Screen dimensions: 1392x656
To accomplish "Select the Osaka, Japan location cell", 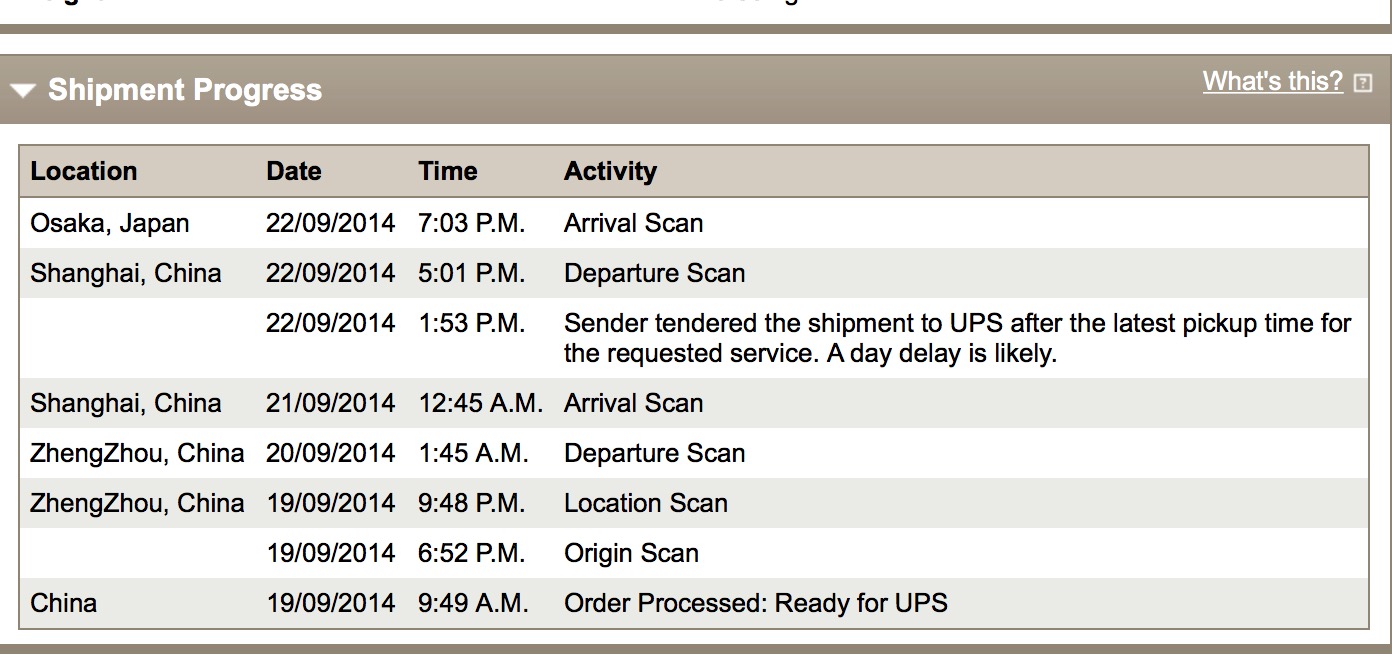I will [x=110, y=223].
